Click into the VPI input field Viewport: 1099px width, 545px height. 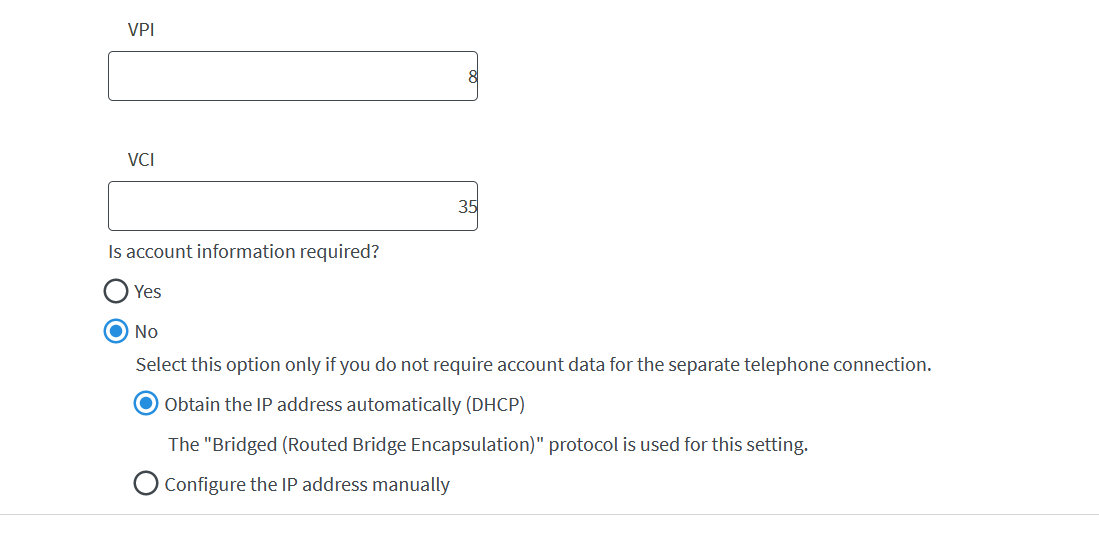point(293,76)
